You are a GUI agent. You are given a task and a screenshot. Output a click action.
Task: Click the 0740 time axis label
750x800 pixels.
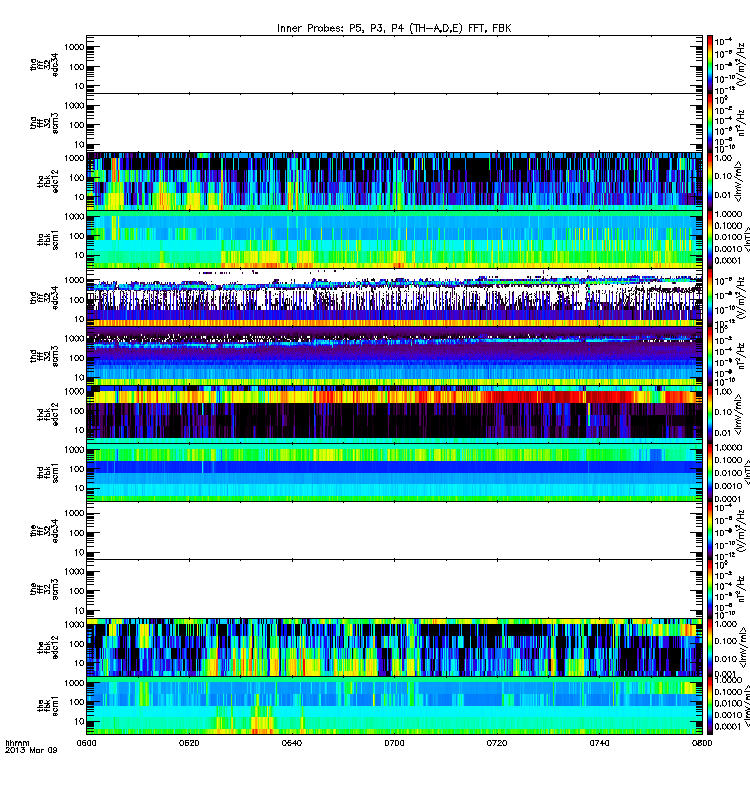599,743
